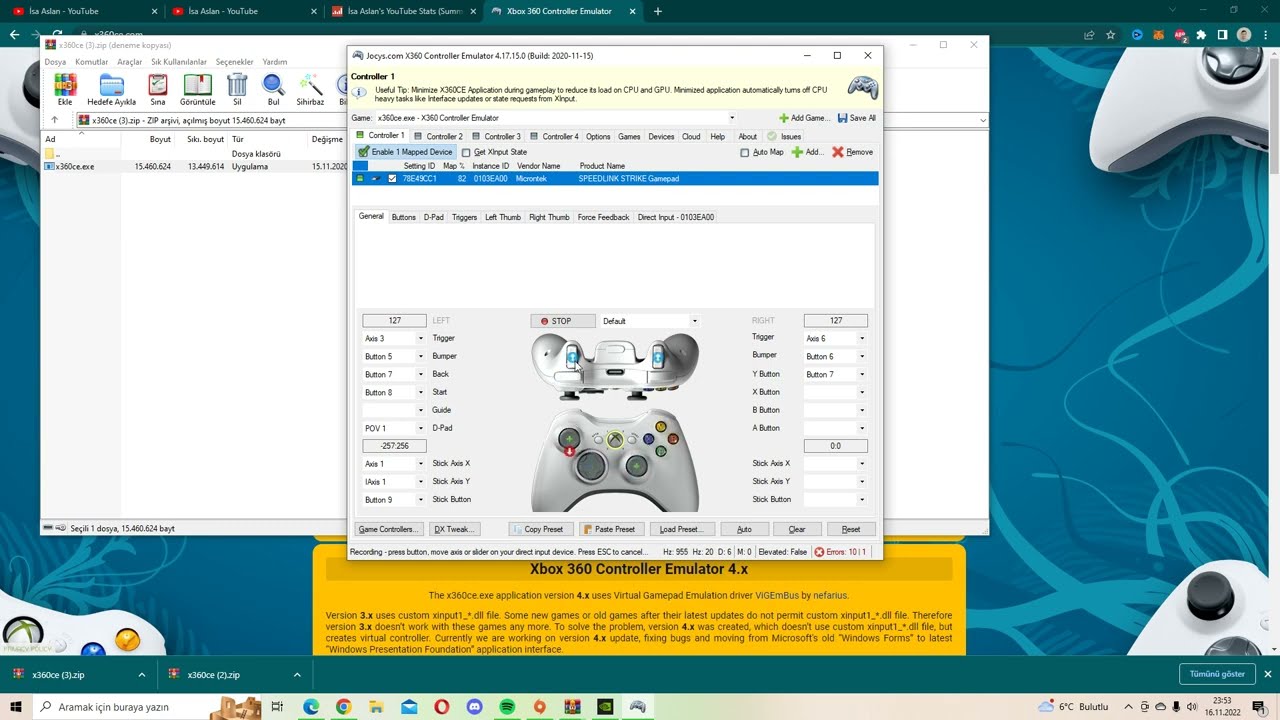Open Spotify from the taskbar
This screenshot has height=720, width=1280.
click(507, 707)
